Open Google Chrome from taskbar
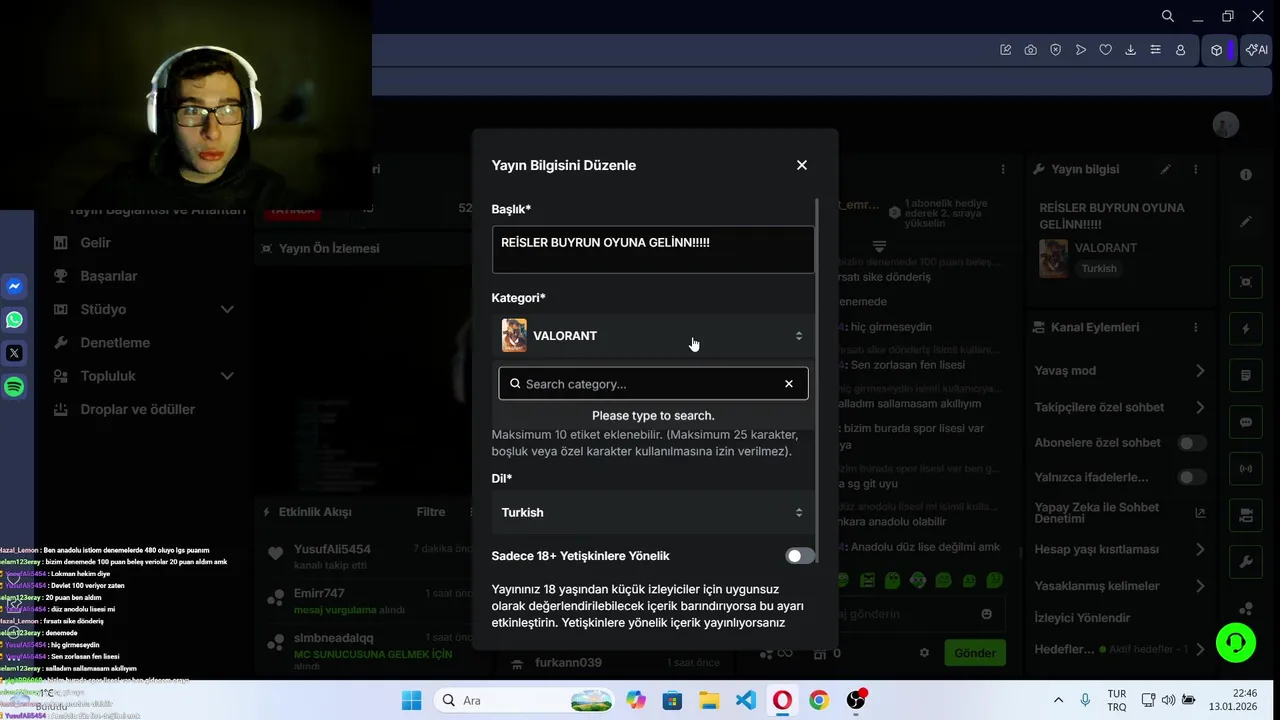 click(819, 701)
